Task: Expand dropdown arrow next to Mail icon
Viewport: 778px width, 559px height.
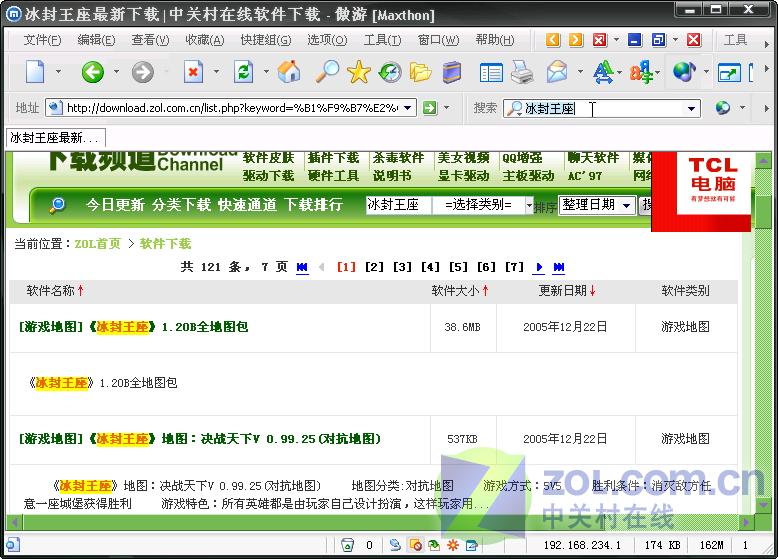Action: coord(580,72)
